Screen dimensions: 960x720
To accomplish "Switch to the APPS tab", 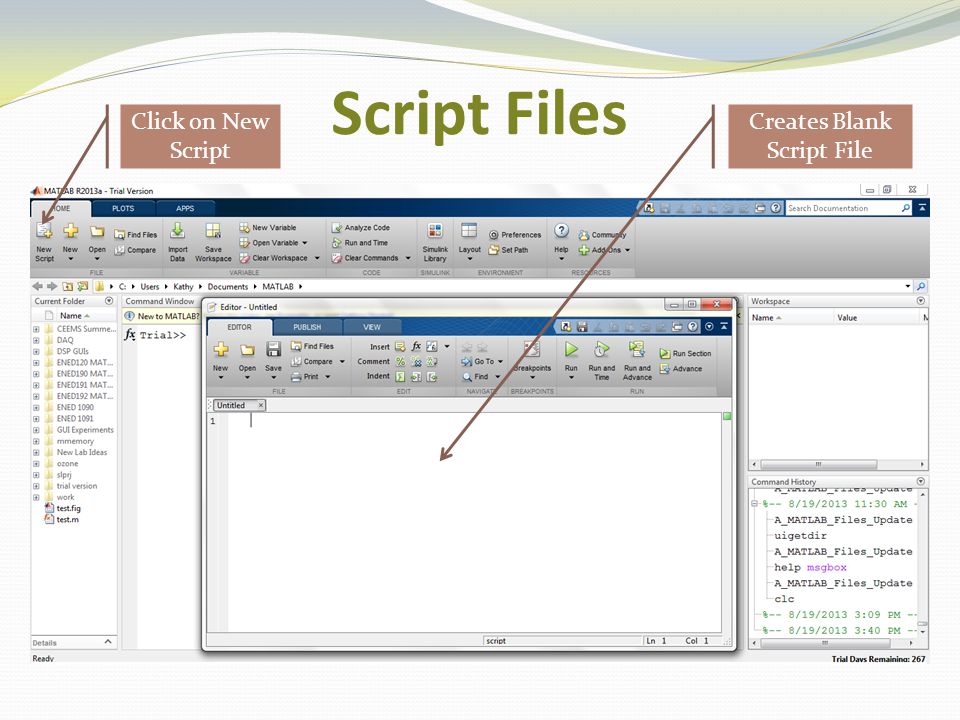I will 185,208.
